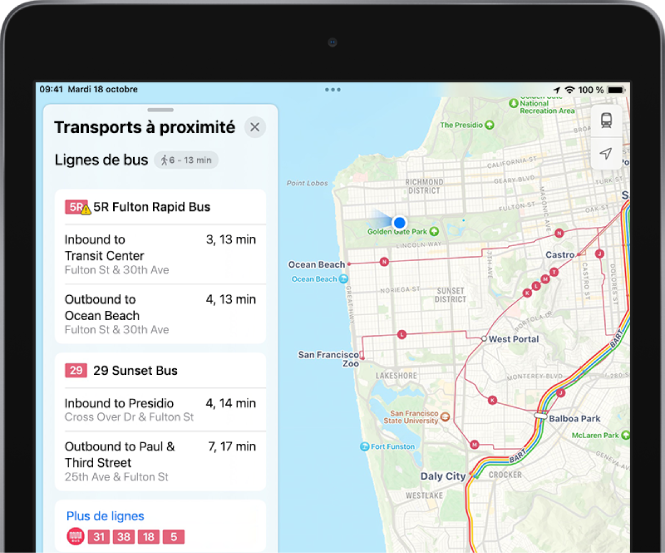Tap the Fort Funston beach icon
This screenshot has height=553, width=665.
click(364, 447)
